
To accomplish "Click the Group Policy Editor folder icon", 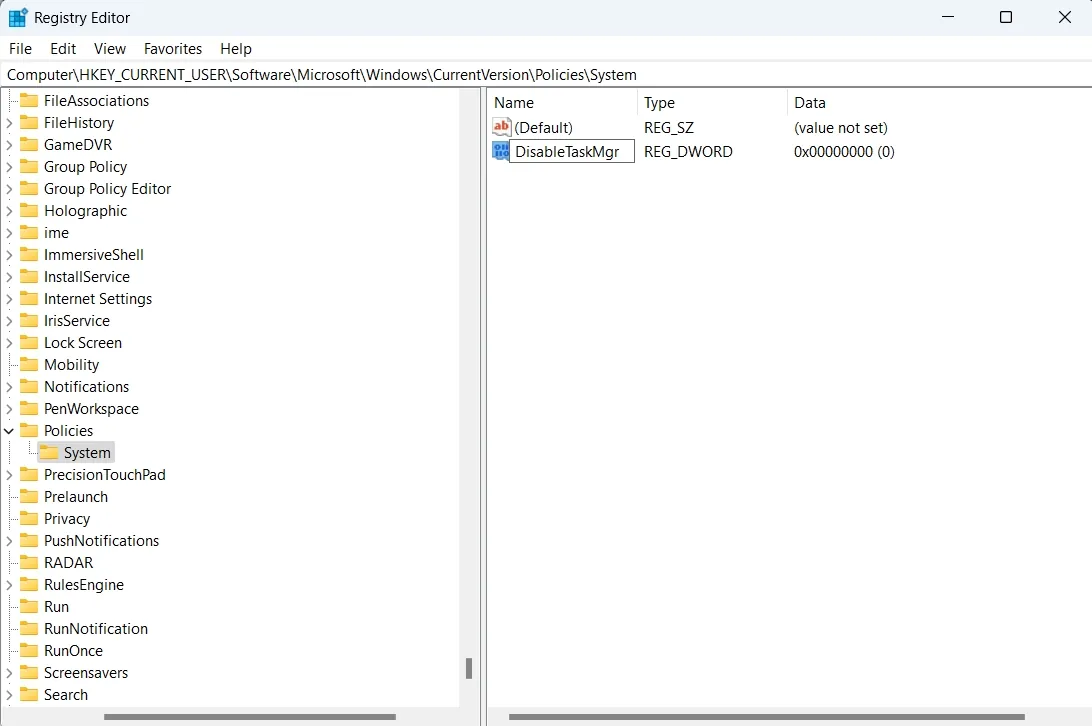I will pyautogui.click(x=29, y=188).
